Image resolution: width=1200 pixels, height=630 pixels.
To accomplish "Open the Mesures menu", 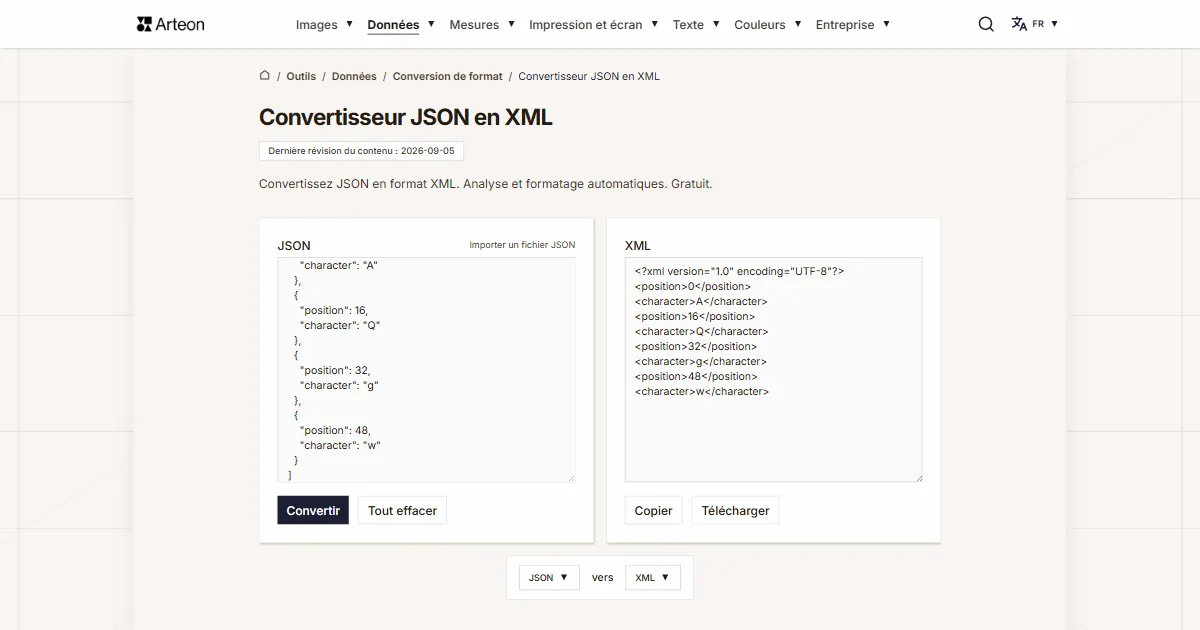I will tap(482, 24).
